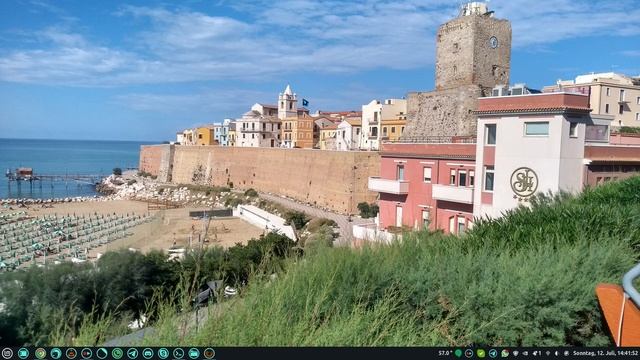Open the Telegram tray icon

493,353
